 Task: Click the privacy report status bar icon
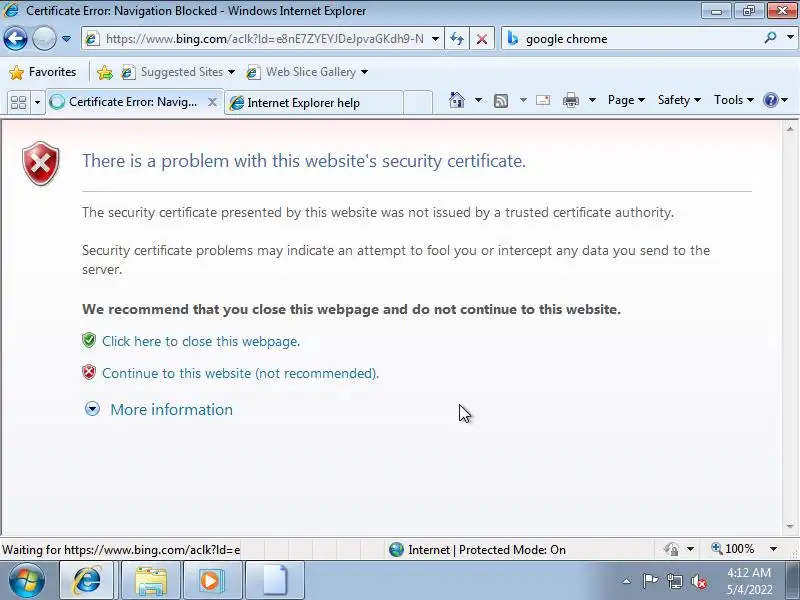(671, 549)
